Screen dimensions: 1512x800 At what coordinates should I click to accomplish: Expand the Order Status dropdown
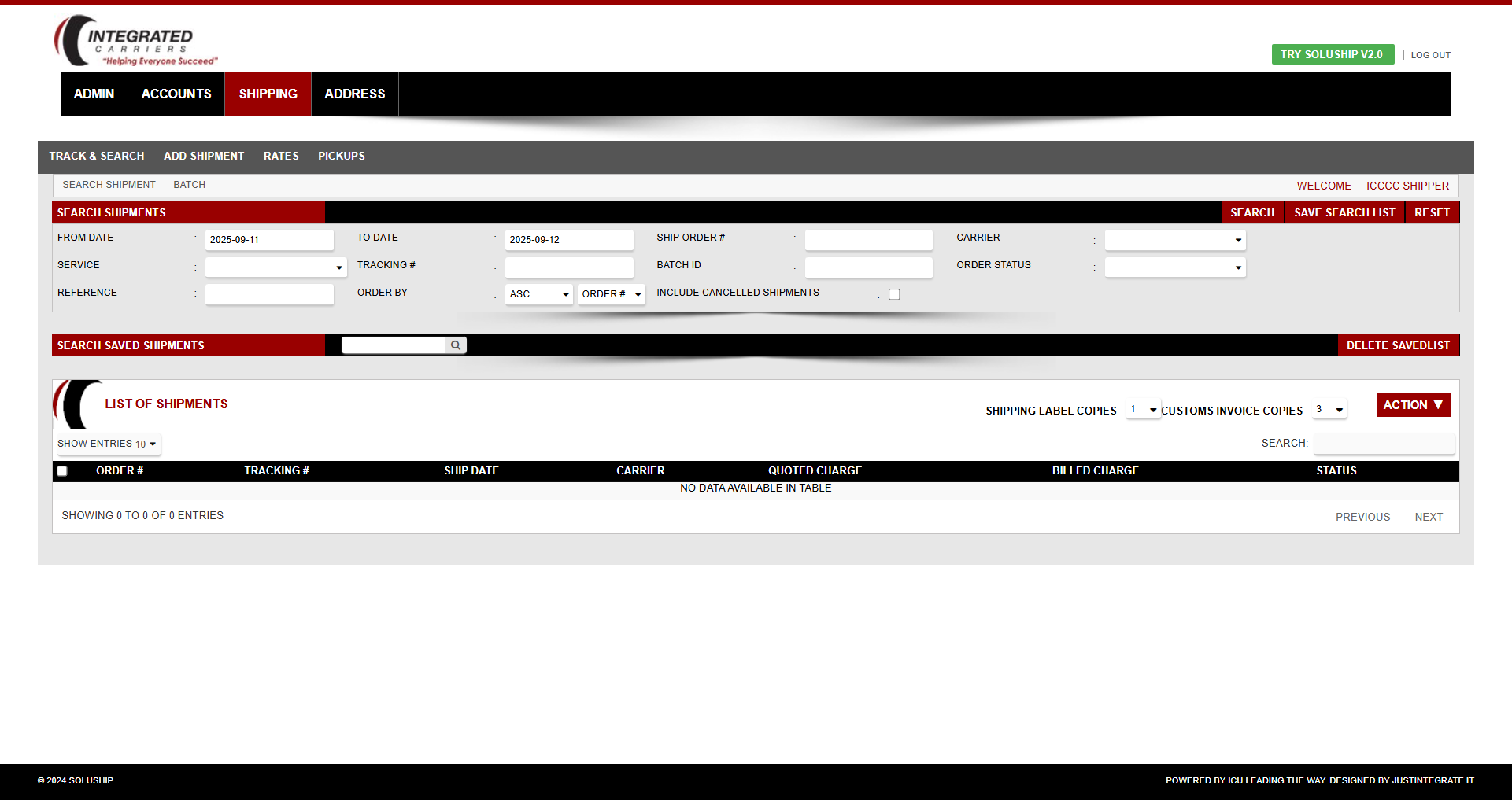click(x=1175, y=267)
